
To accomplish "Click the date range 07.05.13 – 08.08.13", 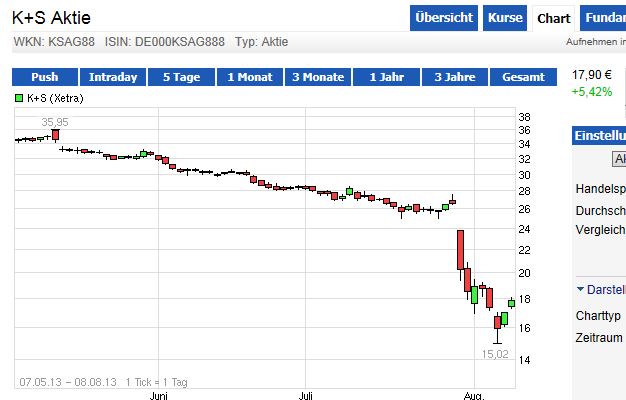I will tap(68, 382).
